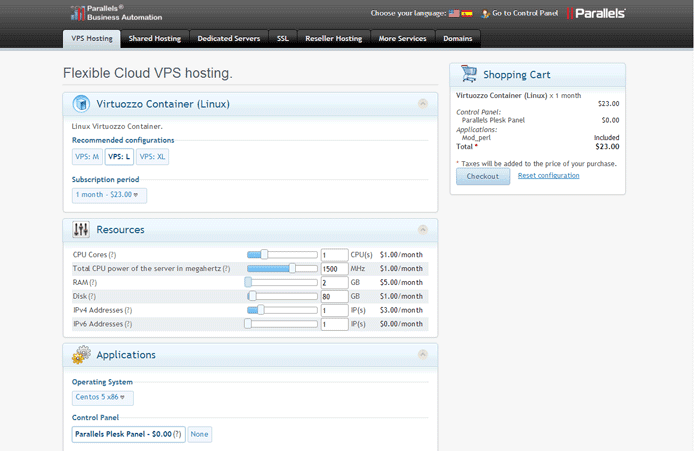
Task: Switch to Dedicated Servers tab
Action: click(x=229, y=39)
